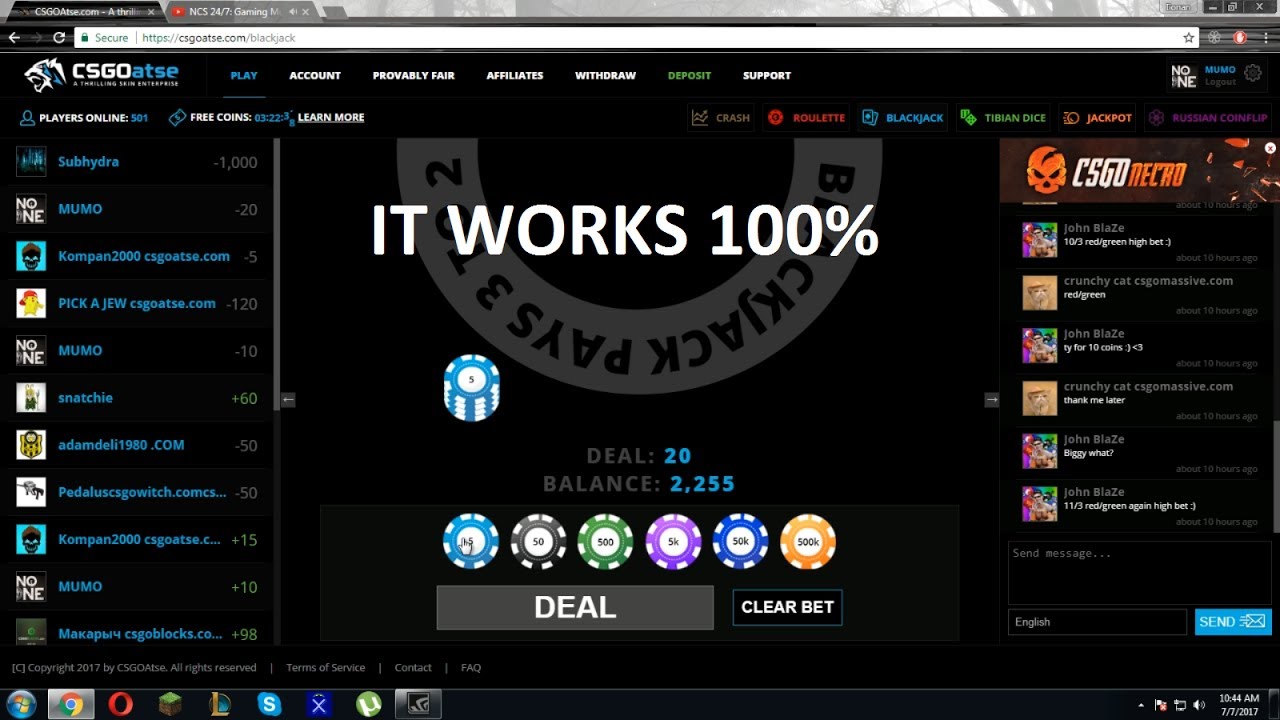The width and height of the screenshot is (1280, 720).
Task: Select the grey 50 chip
Action: tap(538, 541)
